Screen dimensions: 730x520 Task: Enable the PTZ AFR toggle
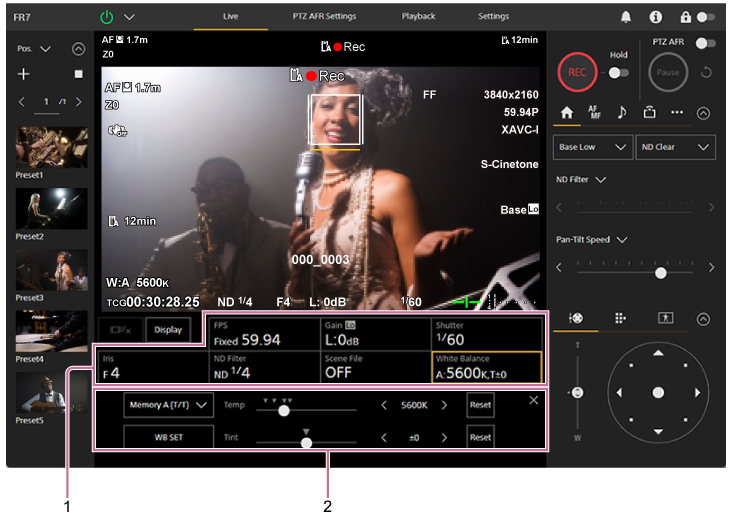(706, 43)
